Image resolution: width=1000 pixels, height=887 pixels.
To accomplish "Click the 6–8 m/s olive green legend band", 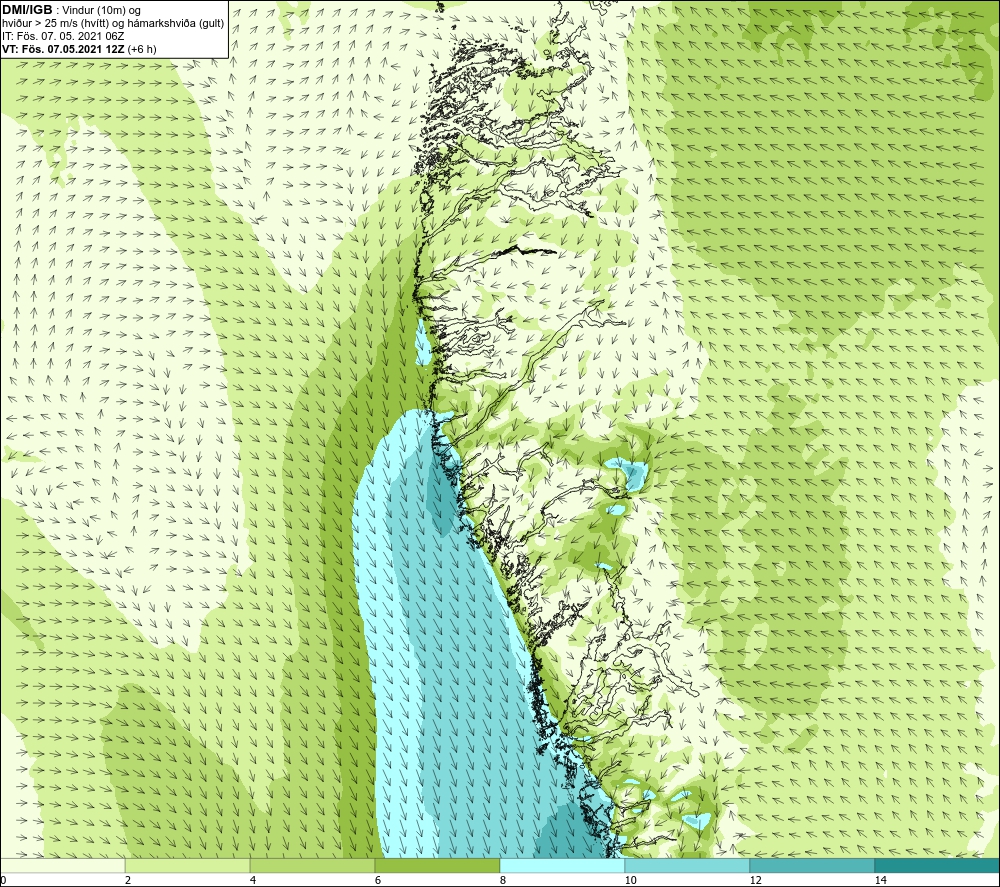I will click(x=438, y=865).
